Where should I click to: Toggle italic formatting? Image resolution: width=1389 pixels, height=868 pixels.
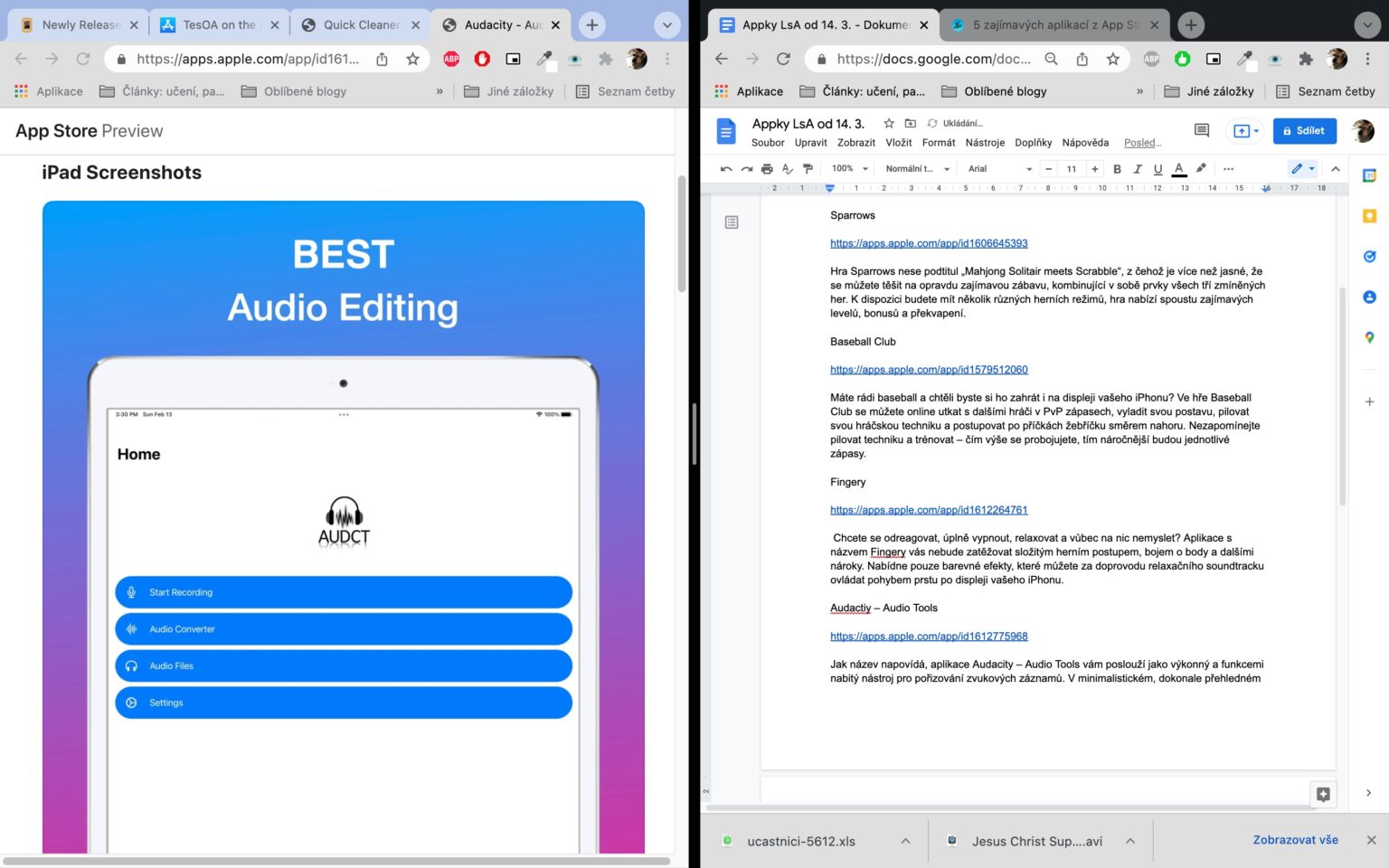1137,169
